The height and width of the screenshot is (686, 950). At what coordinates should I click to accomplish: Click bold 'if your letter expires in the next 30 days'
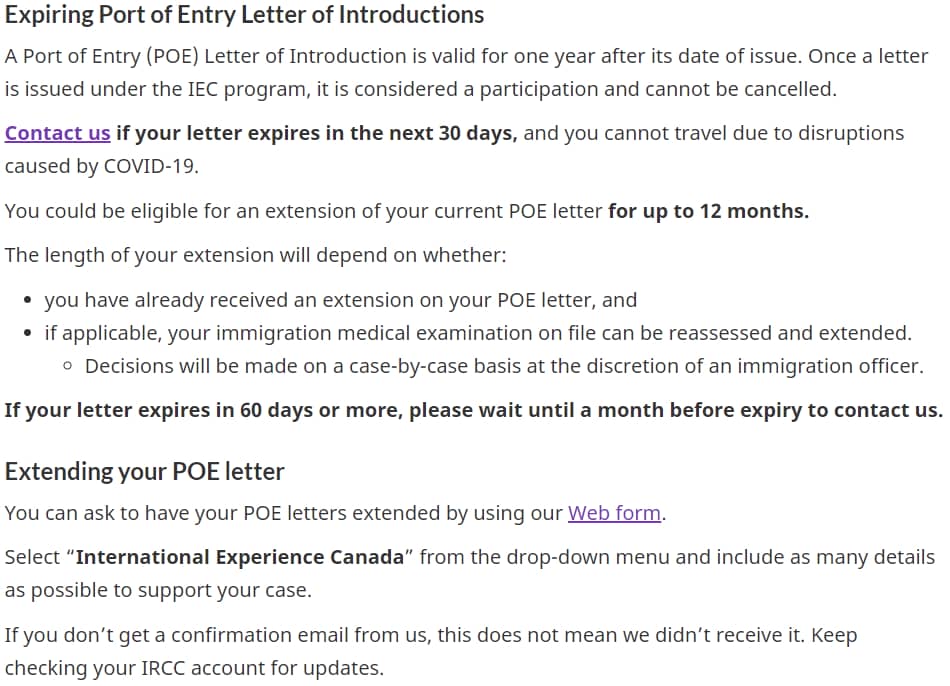pos(317,133)
